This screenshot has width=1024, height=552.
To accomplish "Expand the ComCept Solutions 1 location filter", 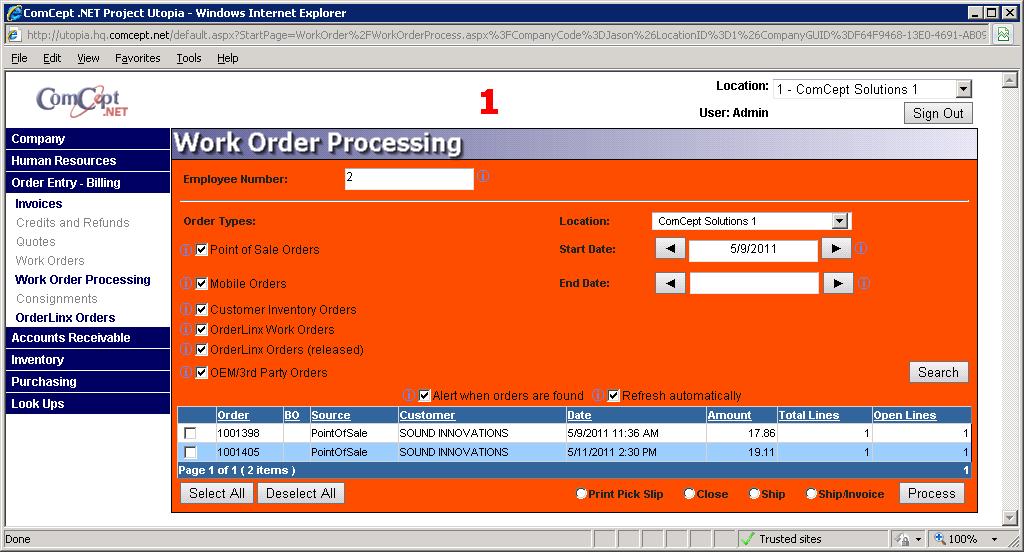I will click(x=840, y=221).
